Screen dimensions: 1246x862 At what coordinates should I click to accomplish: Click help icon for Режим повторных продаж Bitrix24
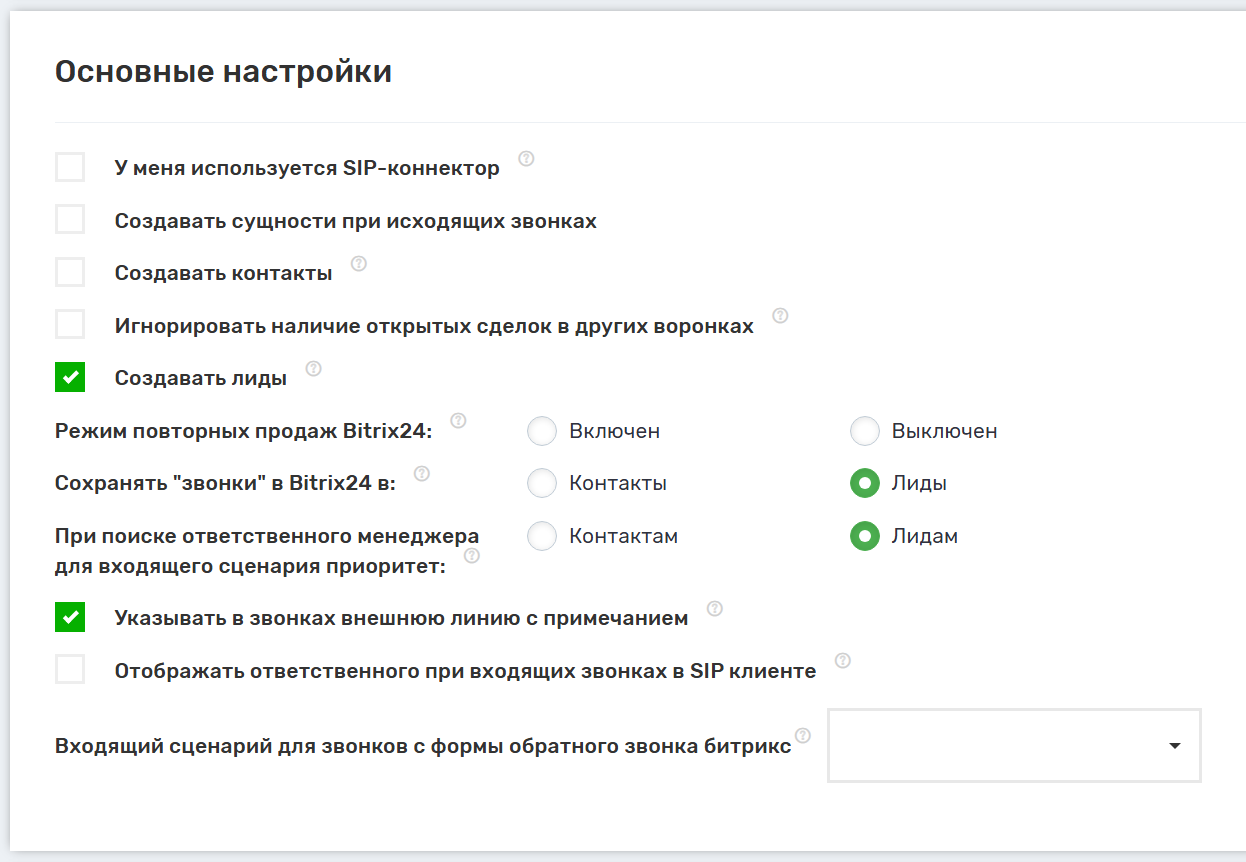coord(459,420)
